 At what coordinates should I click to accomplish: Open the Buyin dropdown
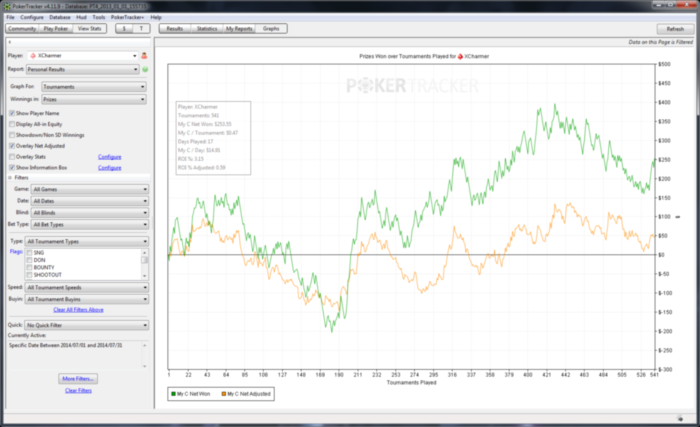pyautogui.click(x=87, y=299)
